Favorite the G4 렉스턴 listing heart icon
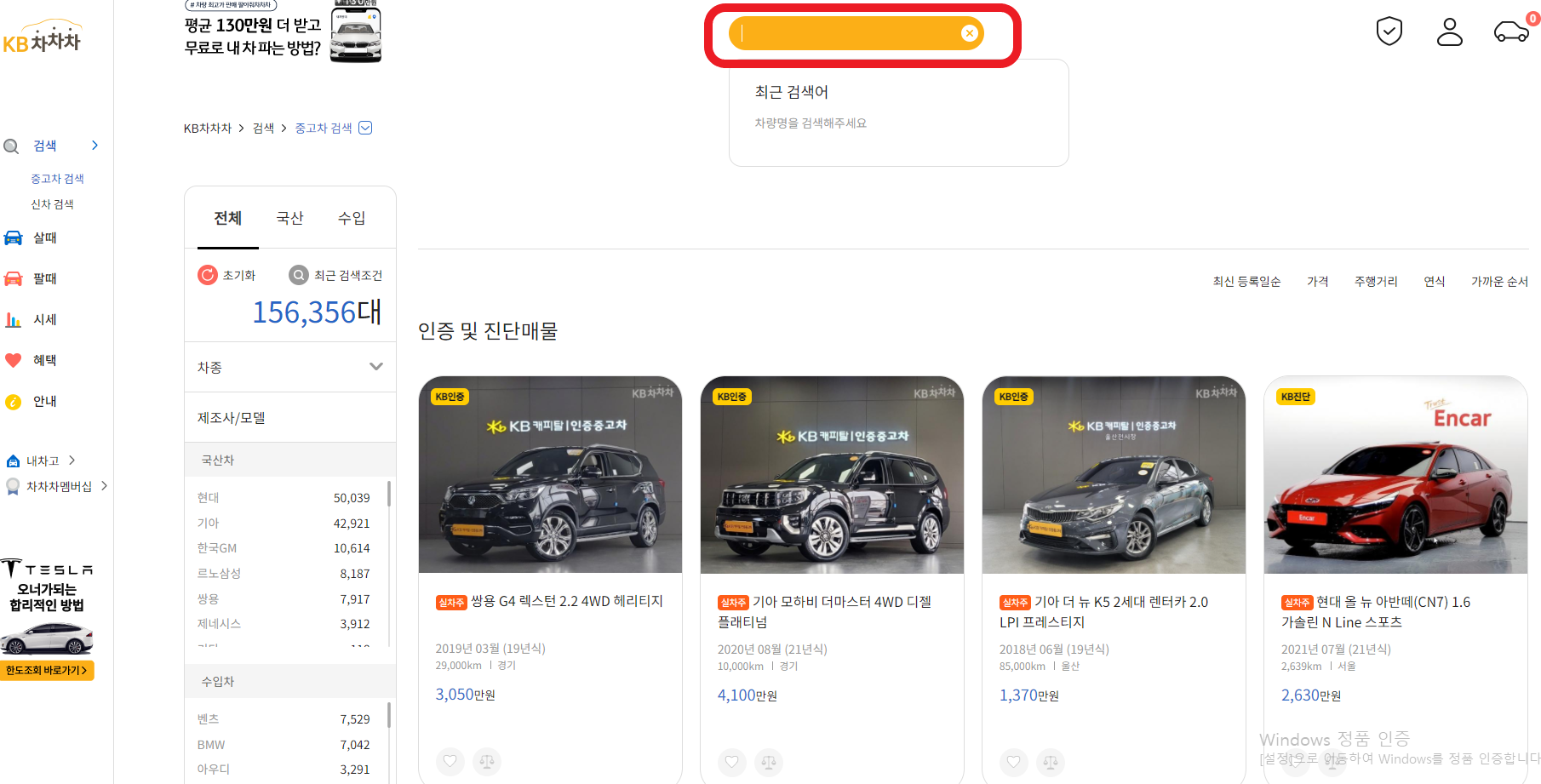The width and height of the screenshot is (1541, 784). (x=450, y=761)
